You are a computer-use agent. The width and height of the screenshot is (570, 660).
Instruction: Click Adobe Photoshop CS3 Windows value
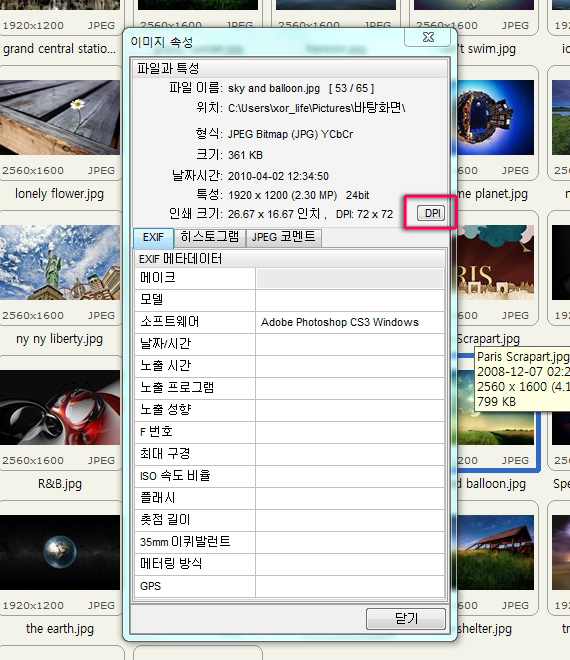(x=340, y=322)
